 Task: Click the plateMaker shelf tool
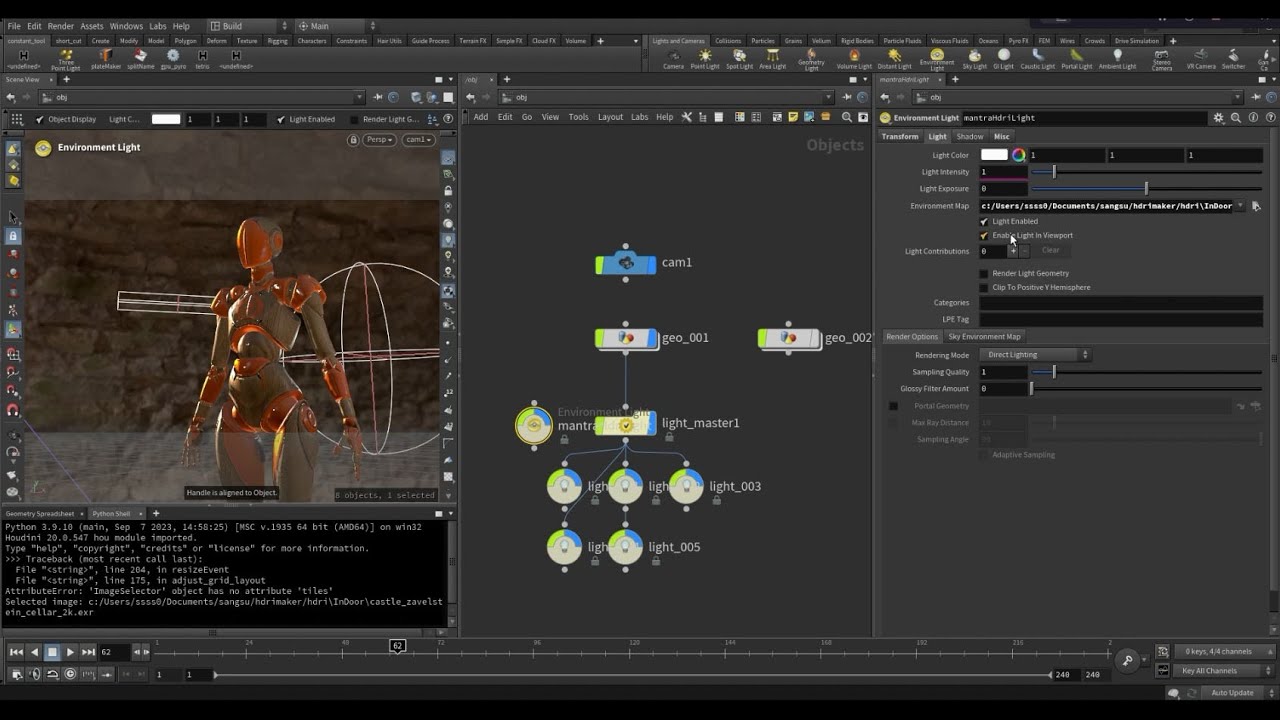[x=106, y=60]
